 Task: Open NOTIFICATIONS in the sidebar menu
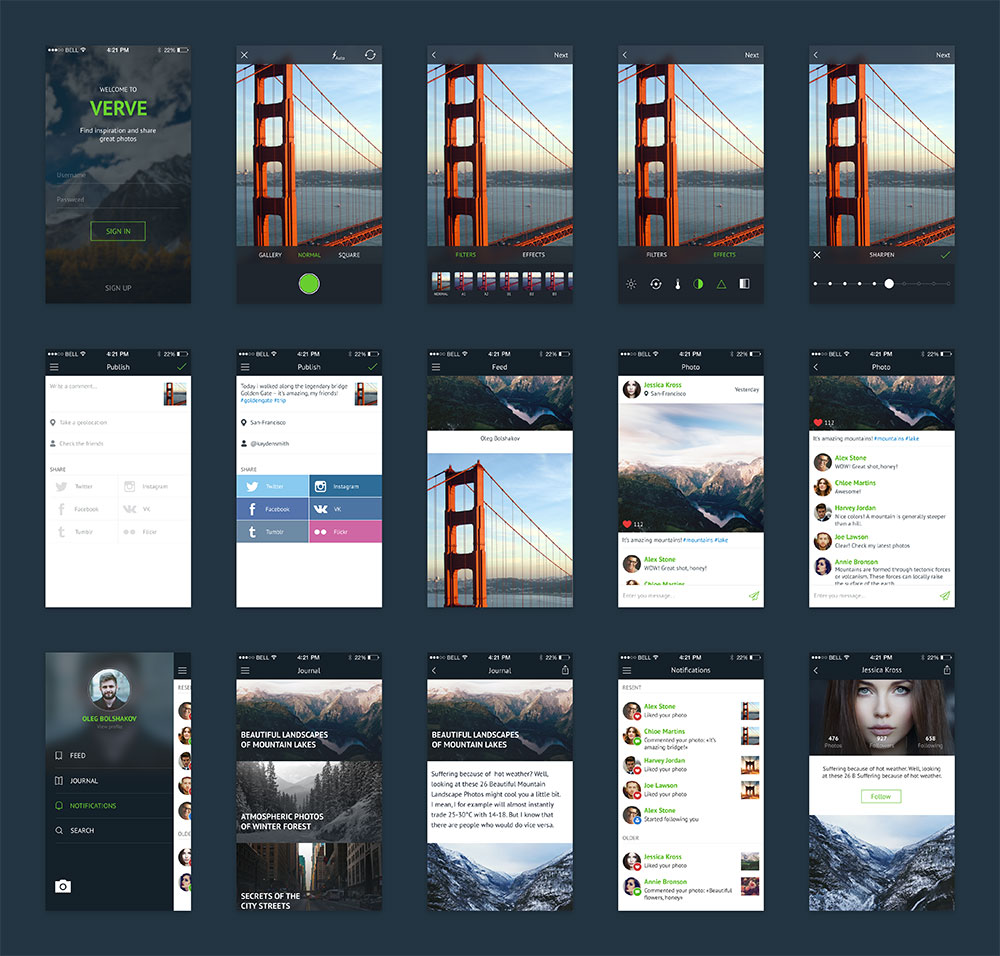[93, 806]
